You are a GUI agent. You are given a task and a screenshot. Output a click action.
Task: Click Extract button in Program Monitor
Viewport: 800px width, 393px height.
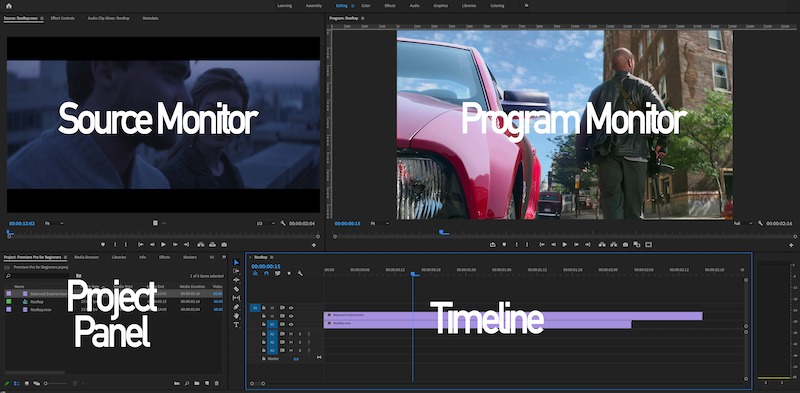(613, 244)
